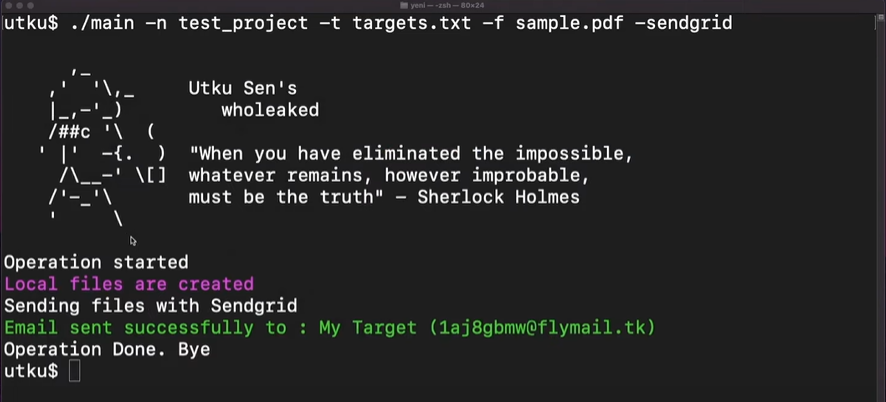Click the magenta 'Local files are created' line
Image resolution: width=886 pixels, height=402 pixels.
129,284
